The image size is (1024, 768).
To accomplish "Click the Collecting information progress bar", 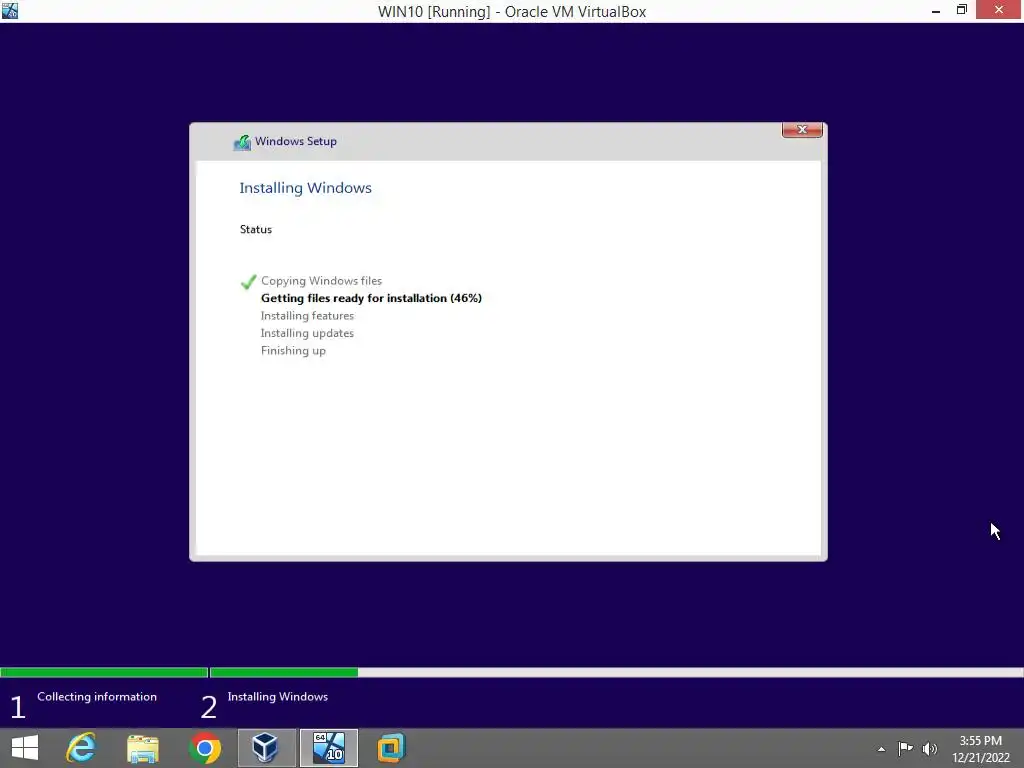I will click(104, 672).
